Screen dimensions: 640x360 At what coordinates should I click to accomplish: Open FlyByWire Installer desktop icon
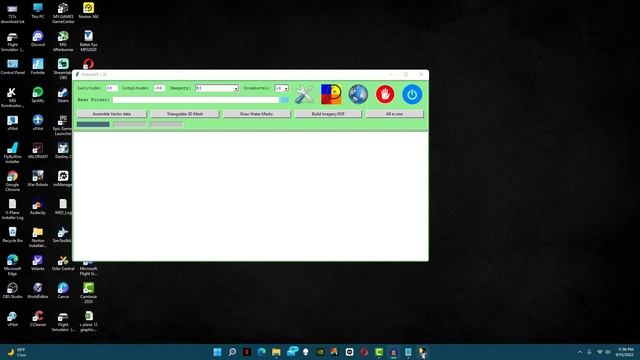(13, 153)
